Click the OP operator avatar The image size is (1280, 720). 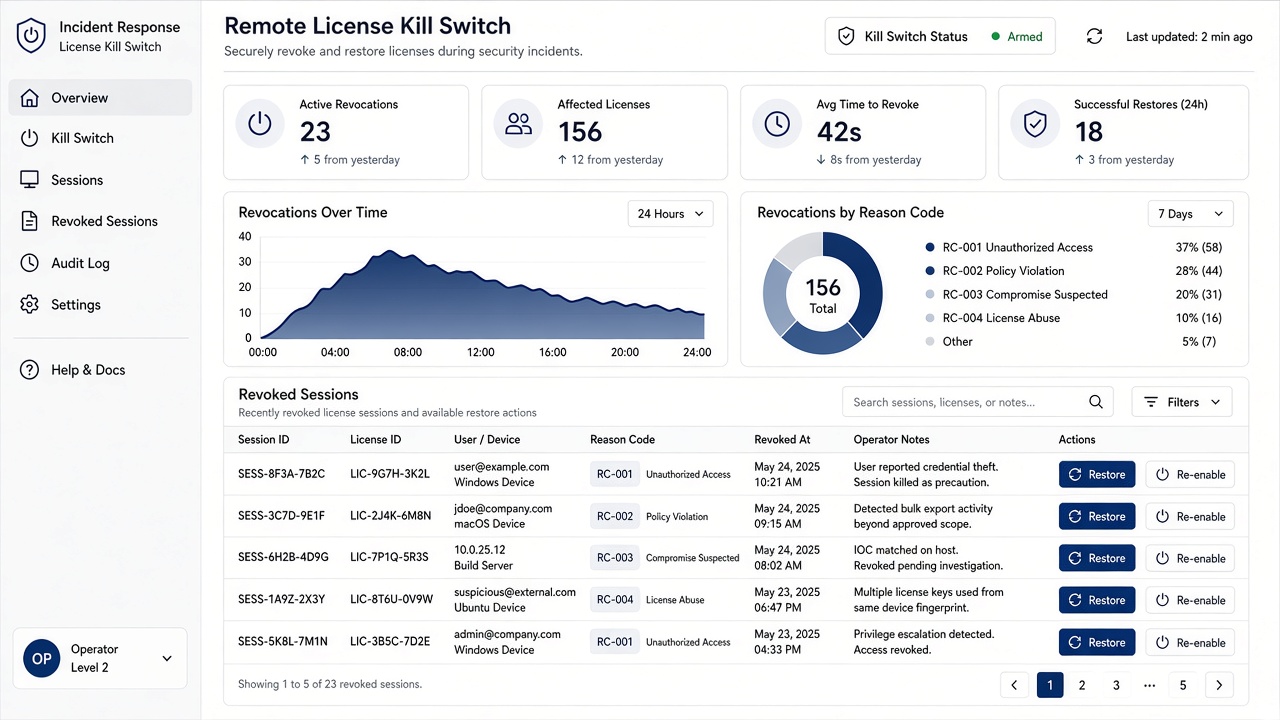(42, 659)
